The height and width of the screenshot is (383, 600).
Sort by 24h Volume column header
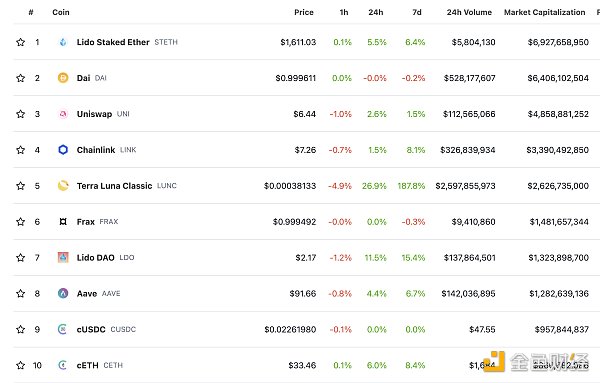click(469, 12)
